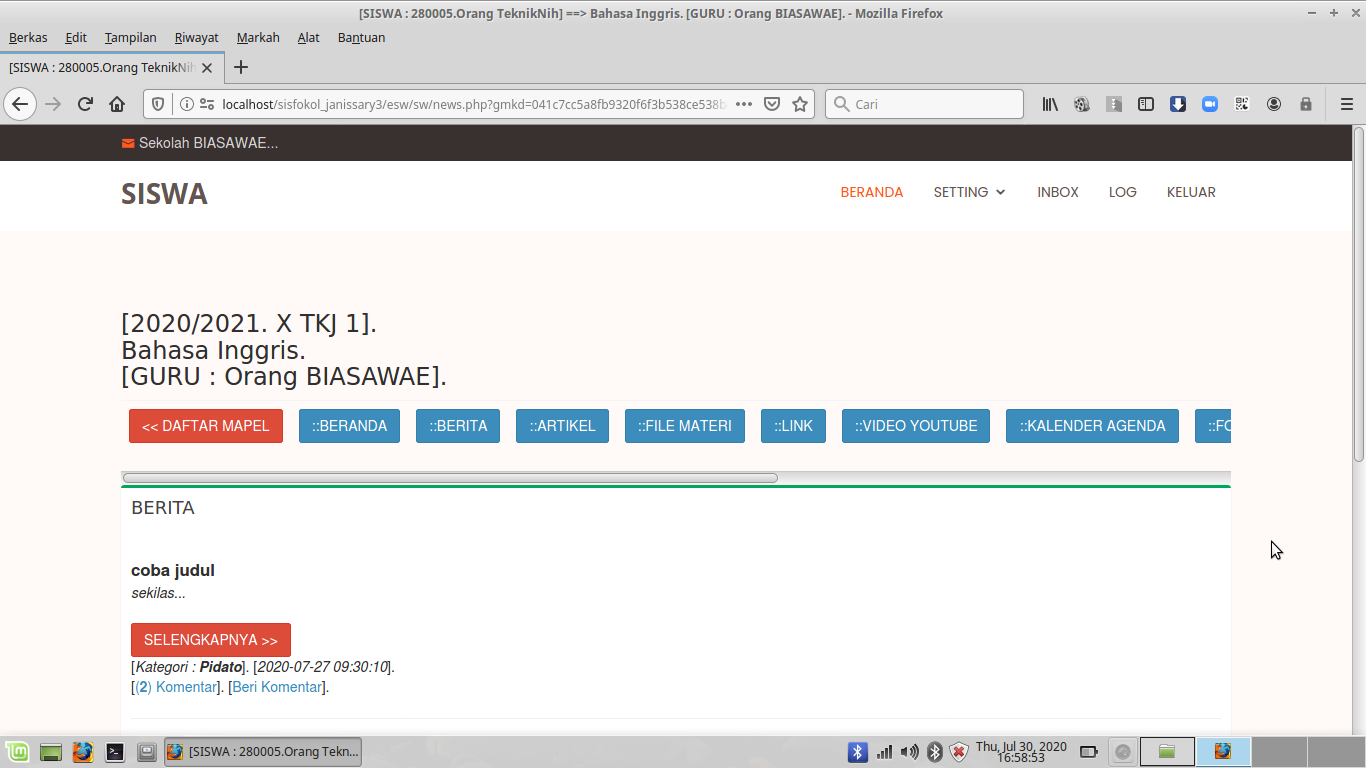The height and width of the screenshot is (768, 1366).
Task: Bookmark this page with the star
Action: click(800, 104)
